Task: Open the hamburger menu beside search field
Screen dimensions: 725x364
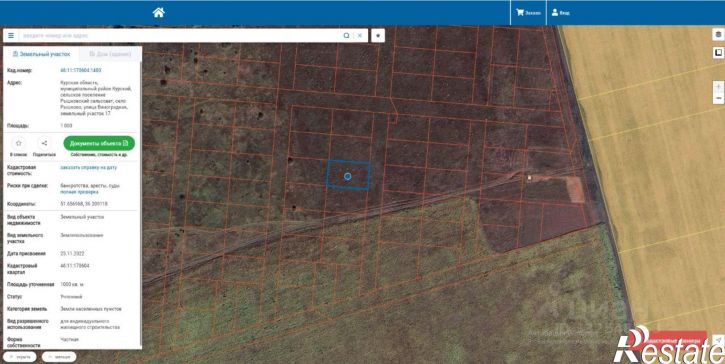Action: (11, 36)
